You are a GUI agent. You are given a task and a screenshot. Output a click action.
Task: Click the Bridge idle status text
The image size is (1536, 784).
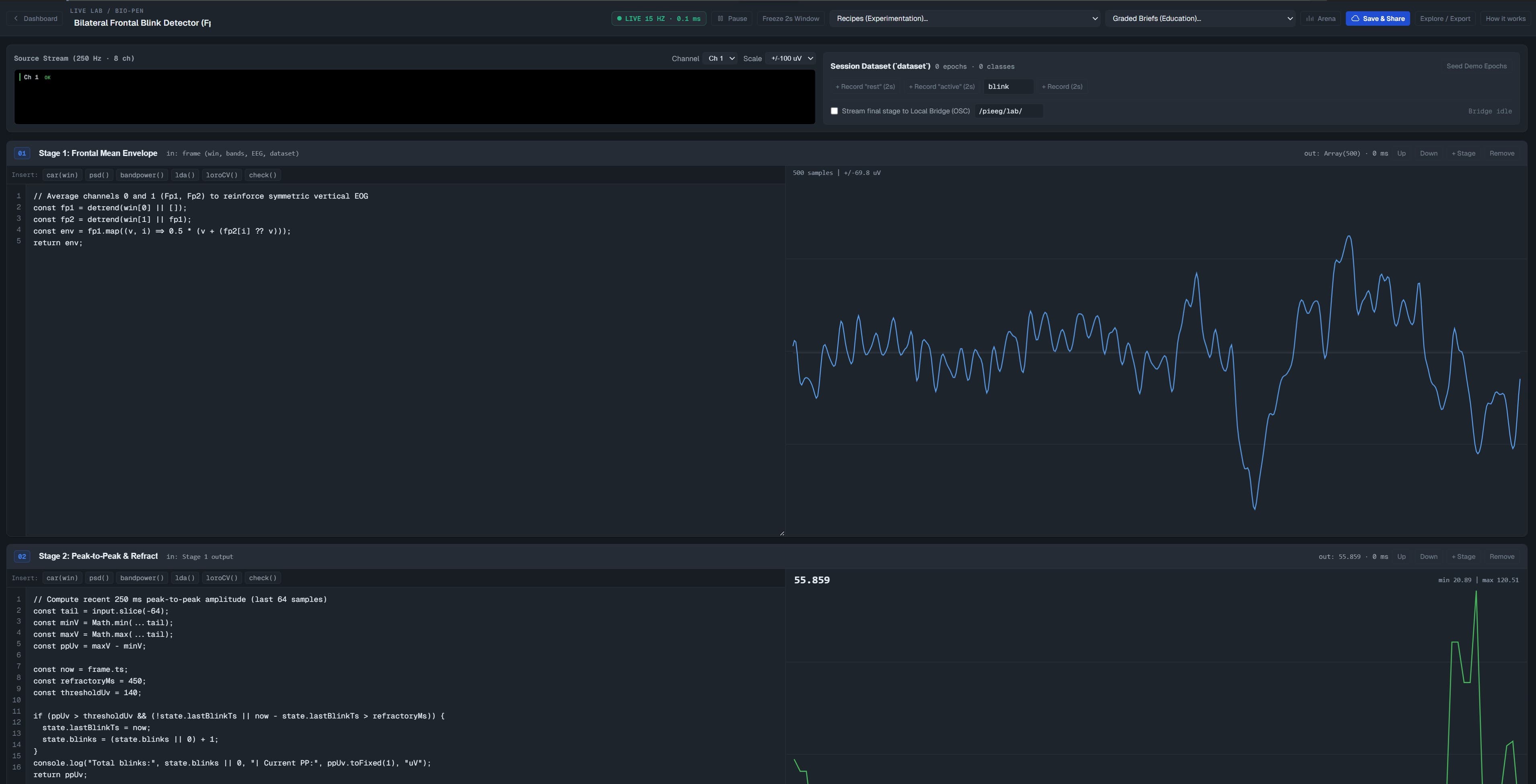[x=1489, y=111]
